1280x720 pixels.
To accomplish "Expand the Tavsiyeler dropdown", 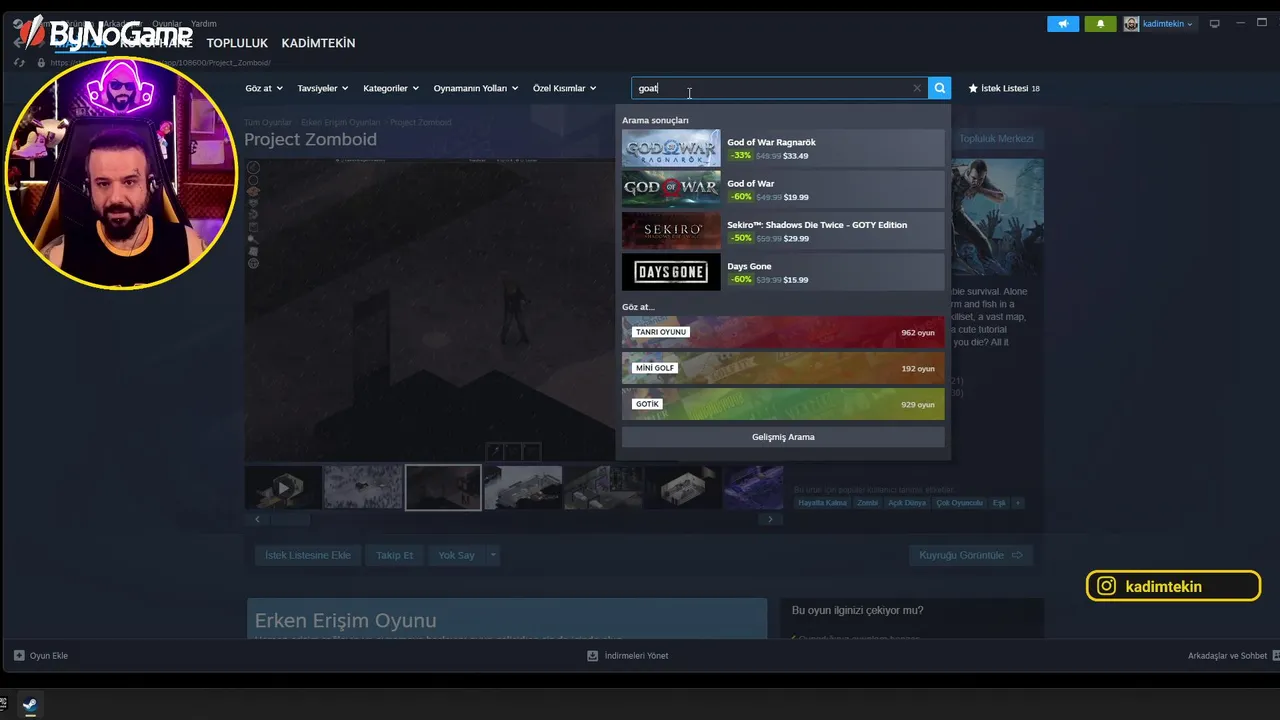I will 323,88.
